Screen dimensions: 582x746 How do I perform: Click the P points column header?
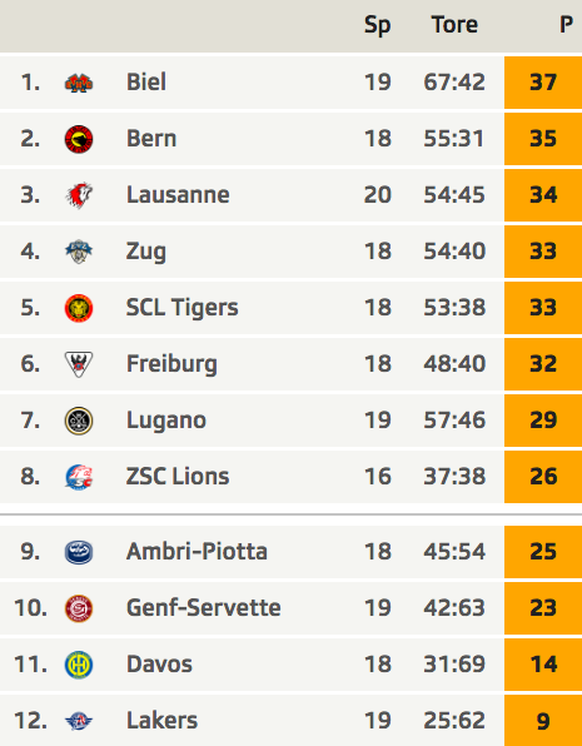[x=565, y=25]
